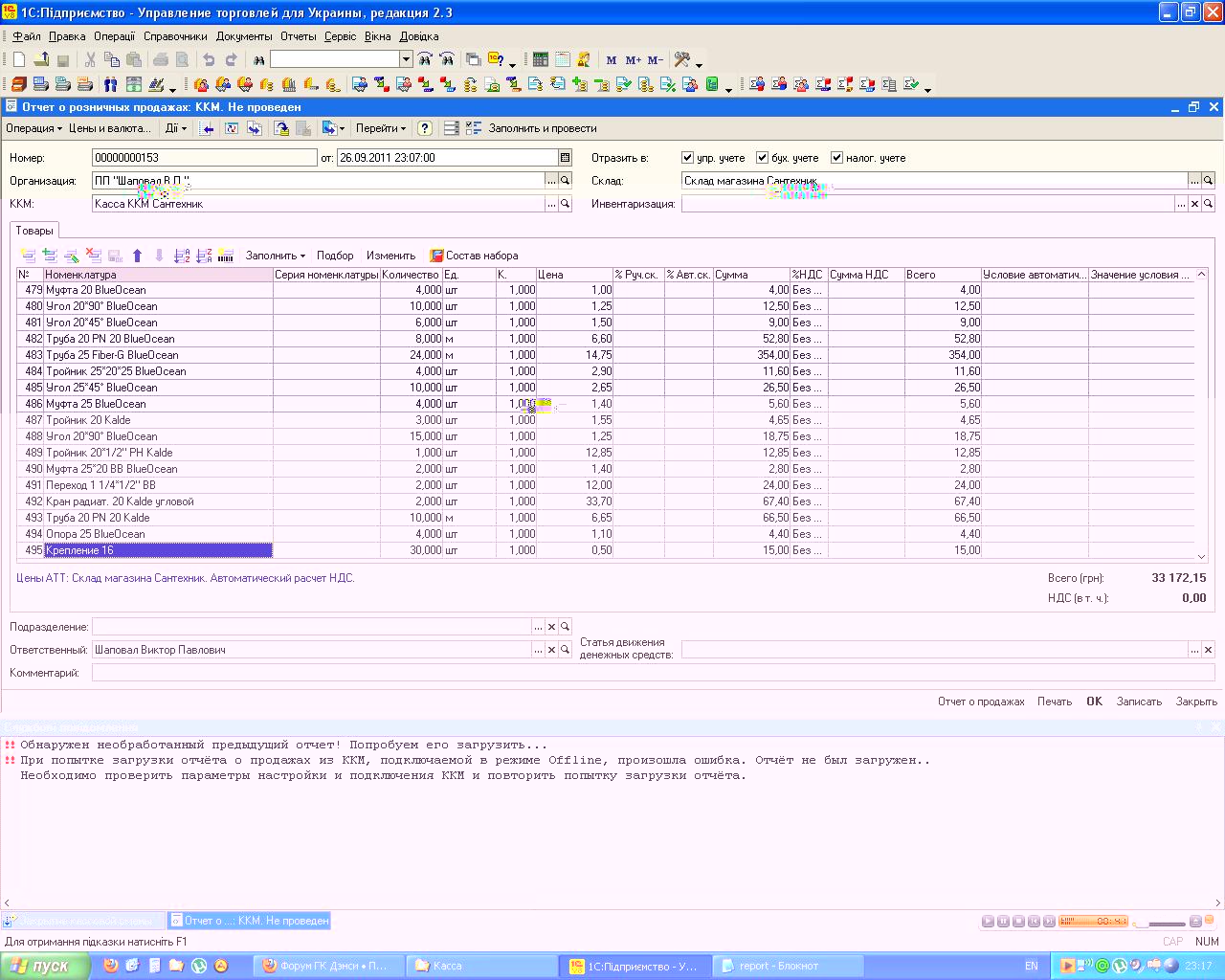Toggle the 'упр. учете' checkbox
1225x980 pixels.
coord(687,158)
